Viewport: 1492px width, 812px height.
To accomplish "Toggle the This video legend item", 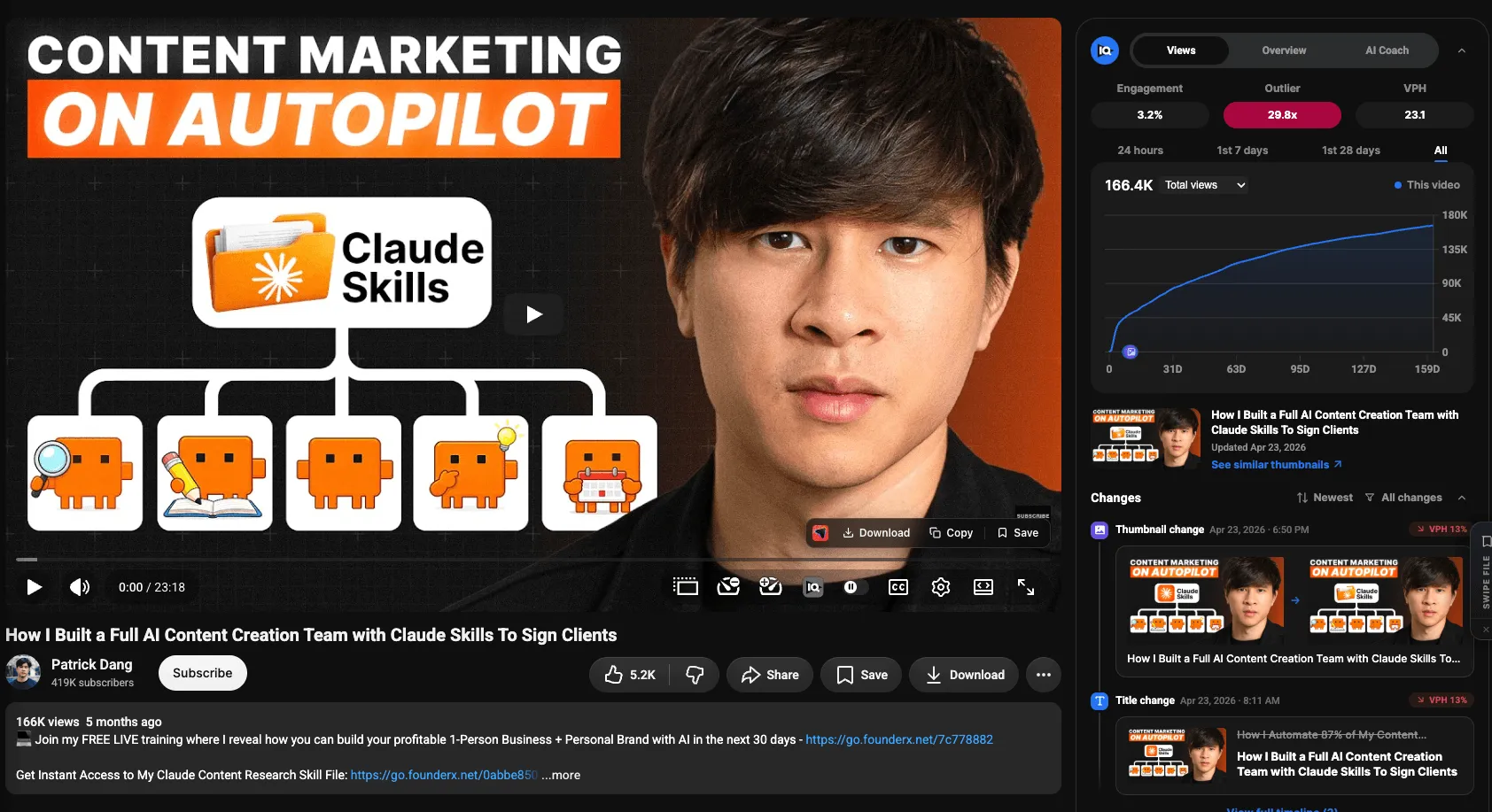I will point(1426,185).
